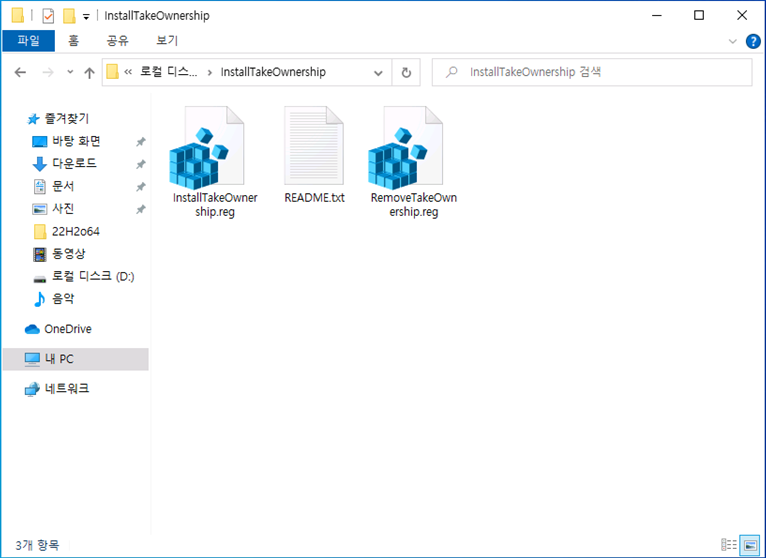Open the 보기 ribbon tab

point(167,41)
